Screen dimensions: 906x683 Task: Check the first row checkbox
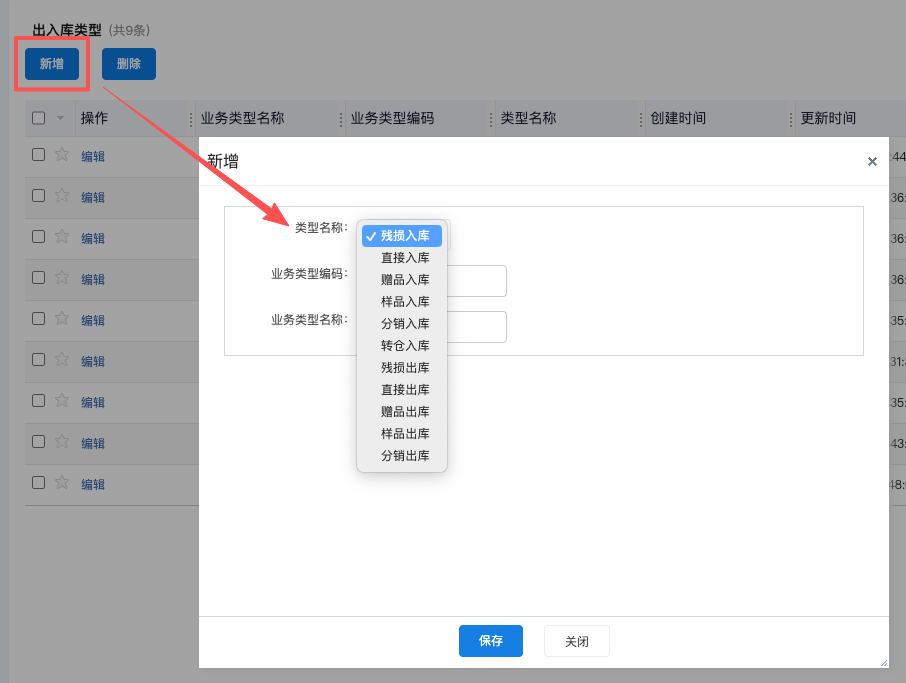tap(39, 154)
